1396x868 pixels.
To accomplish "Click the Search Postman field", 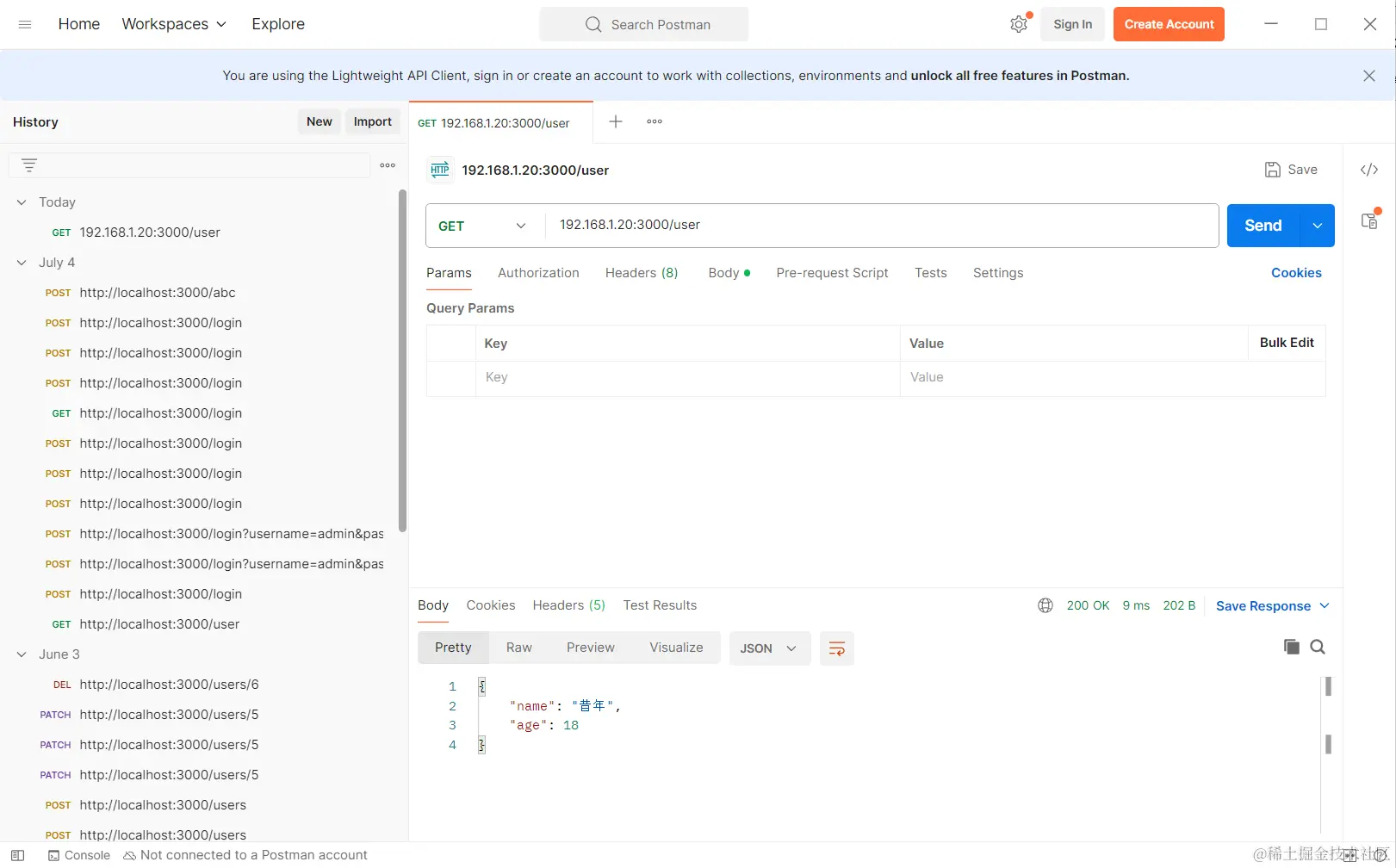I will (x=644, y=24).
